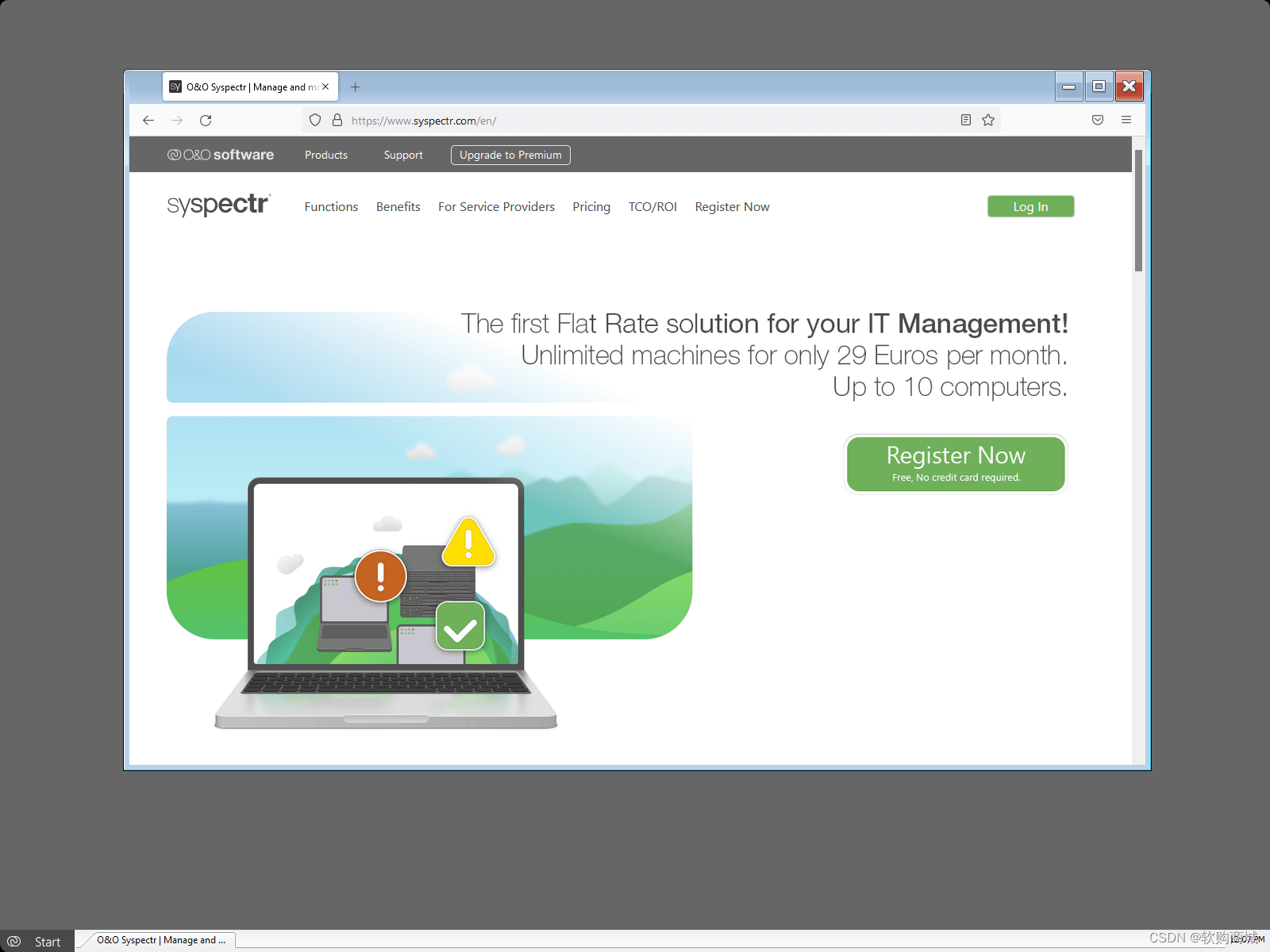The width and height of the screenshot is (1270, 952).
Task: Click the address bar URL field
Action: coord(651,121)
